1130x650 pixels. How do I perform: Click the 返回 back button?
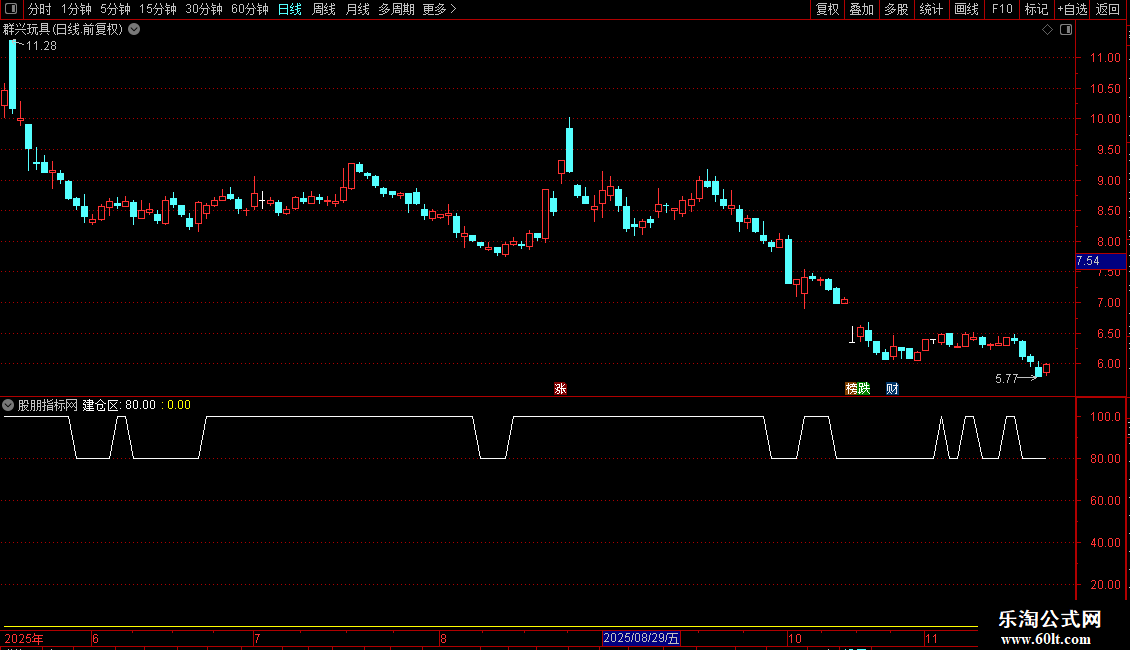tap(1108, 9)
